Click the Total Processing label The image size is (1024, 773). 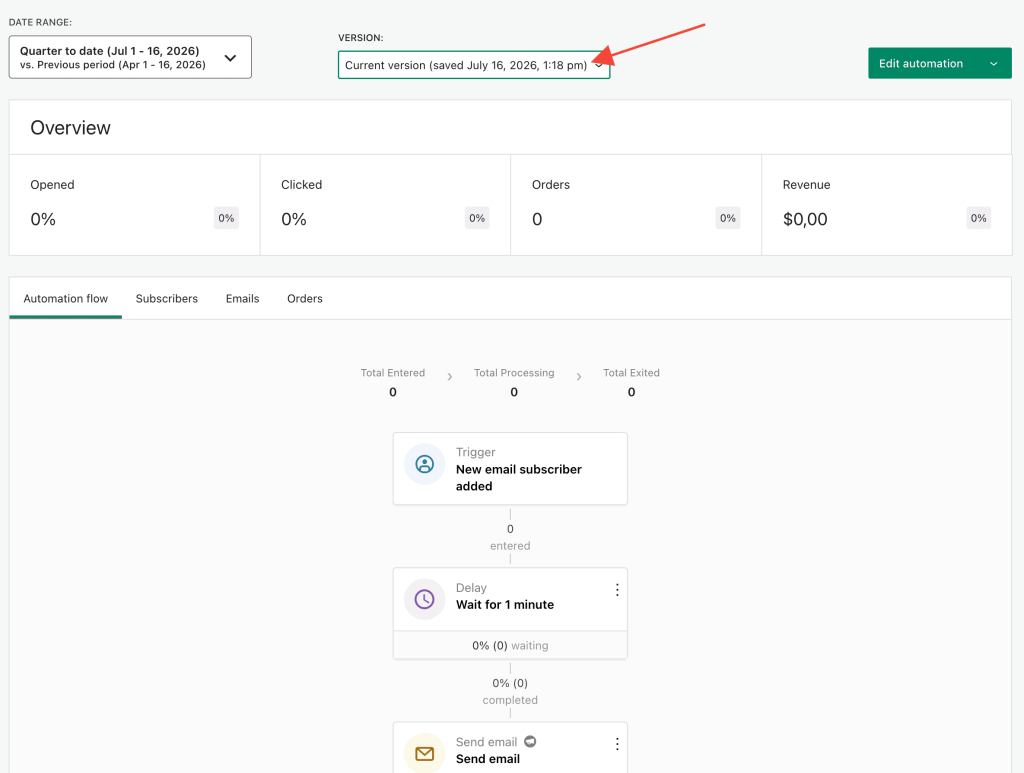(514, 373)
